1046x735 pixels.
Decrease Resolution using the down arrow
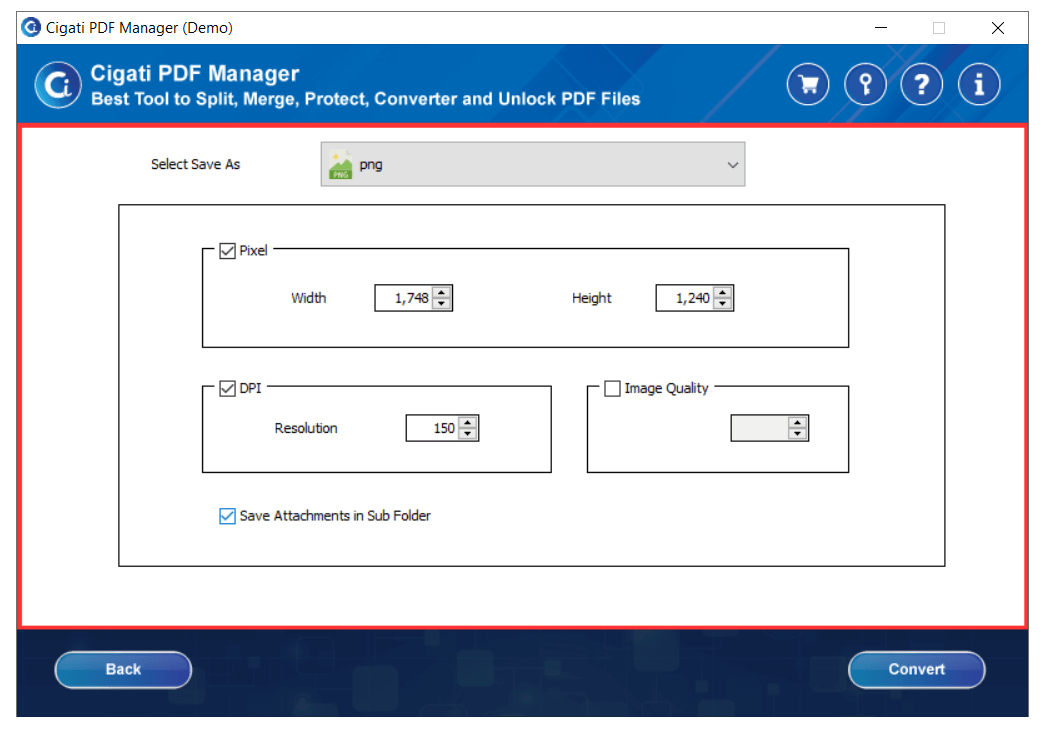[x=468, y=434]
